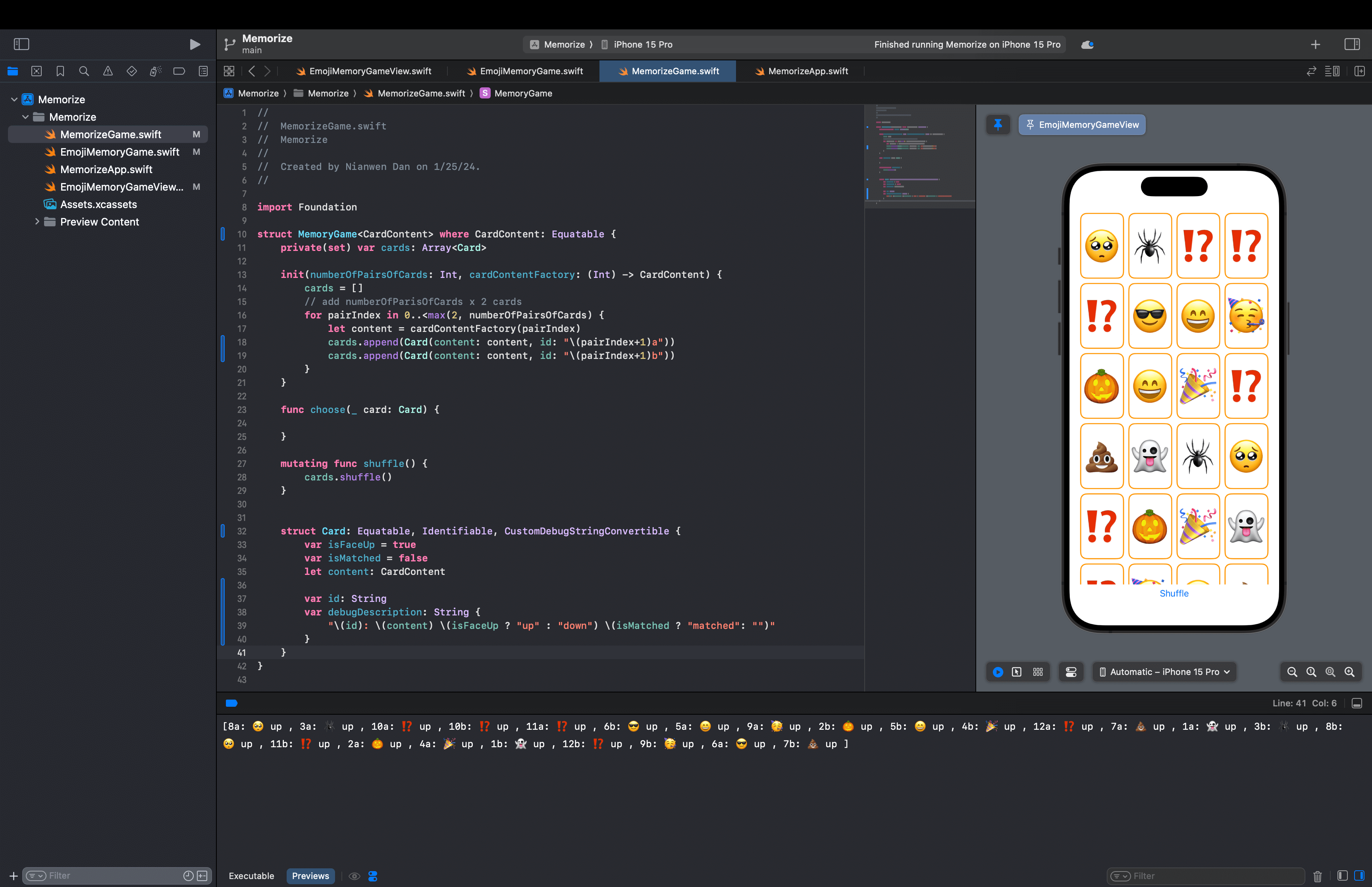Toggle the console pane view

(x=1359, y=875)
